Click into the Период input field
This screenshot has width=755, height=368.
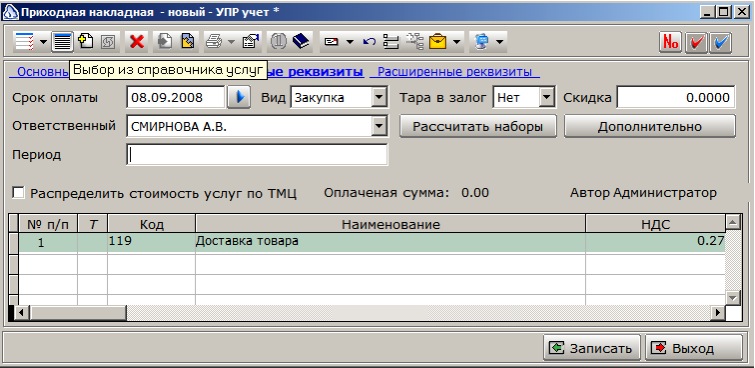pyautogui.click(x=257, y=155)
